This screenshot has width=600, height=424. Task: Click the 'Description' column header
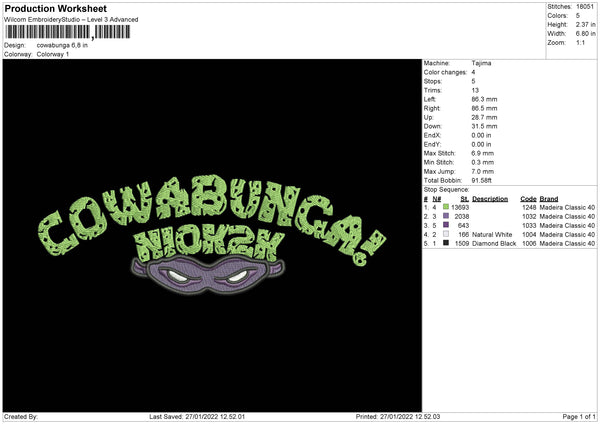point(490,199)
